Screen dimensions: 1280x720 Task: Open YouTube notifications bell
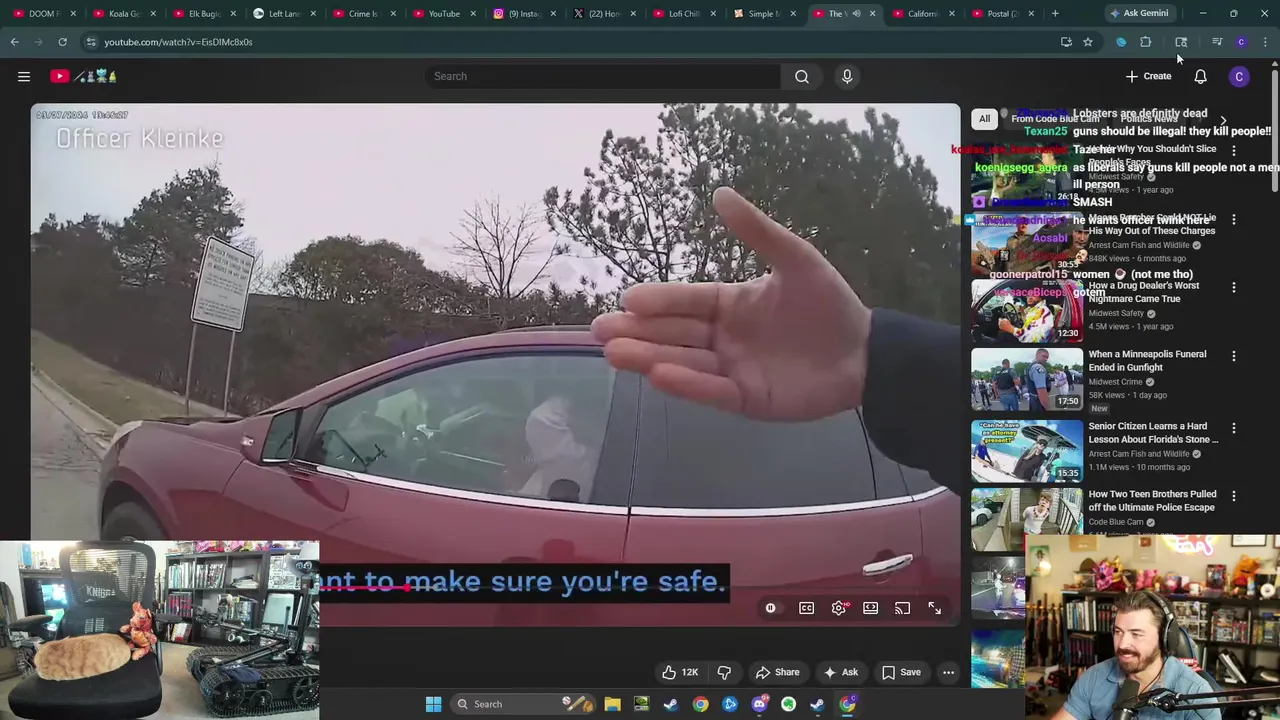(x=1200, y=76)
